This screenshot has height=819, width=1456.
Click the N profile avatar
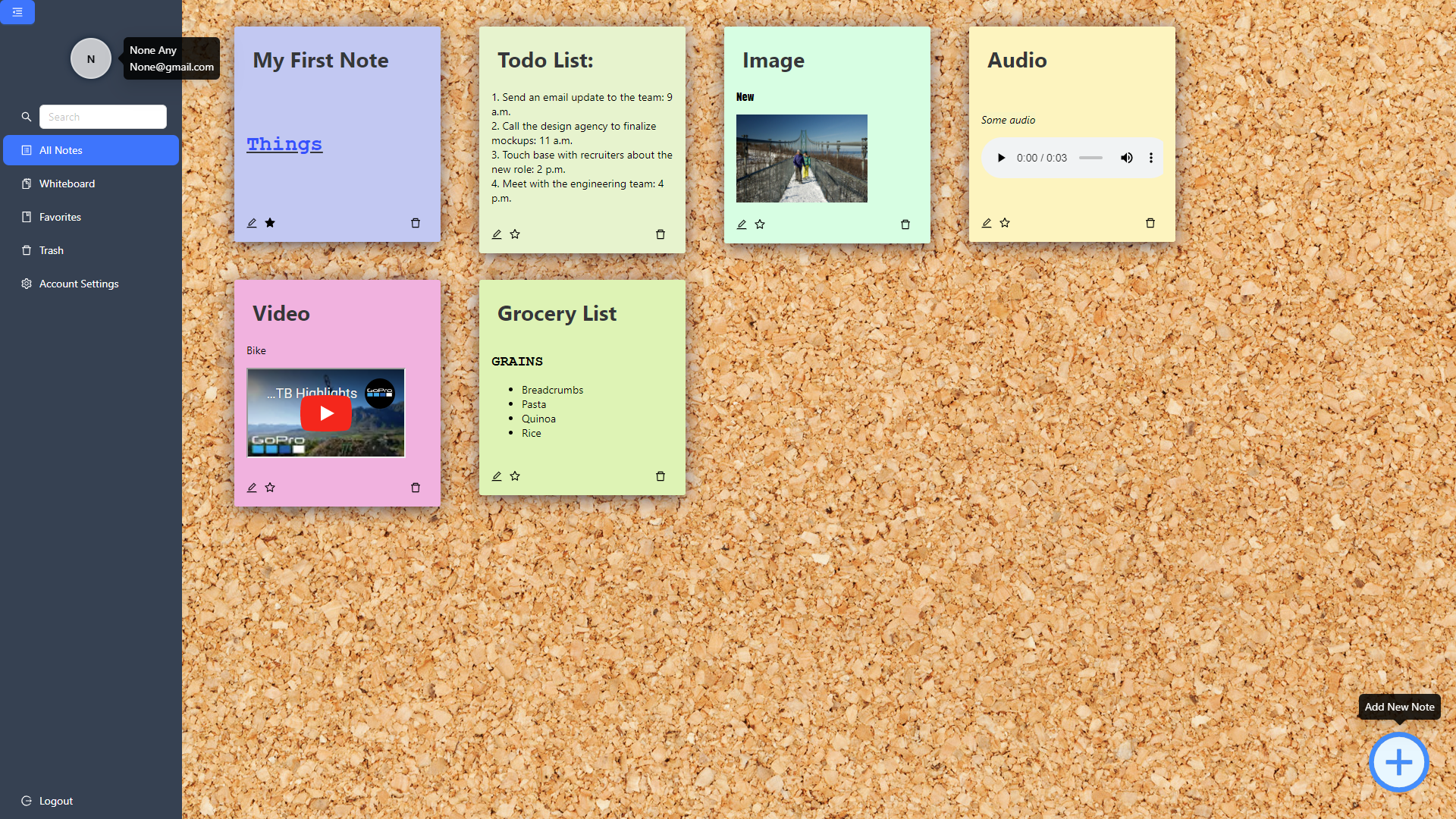click(x=91, y=58)
